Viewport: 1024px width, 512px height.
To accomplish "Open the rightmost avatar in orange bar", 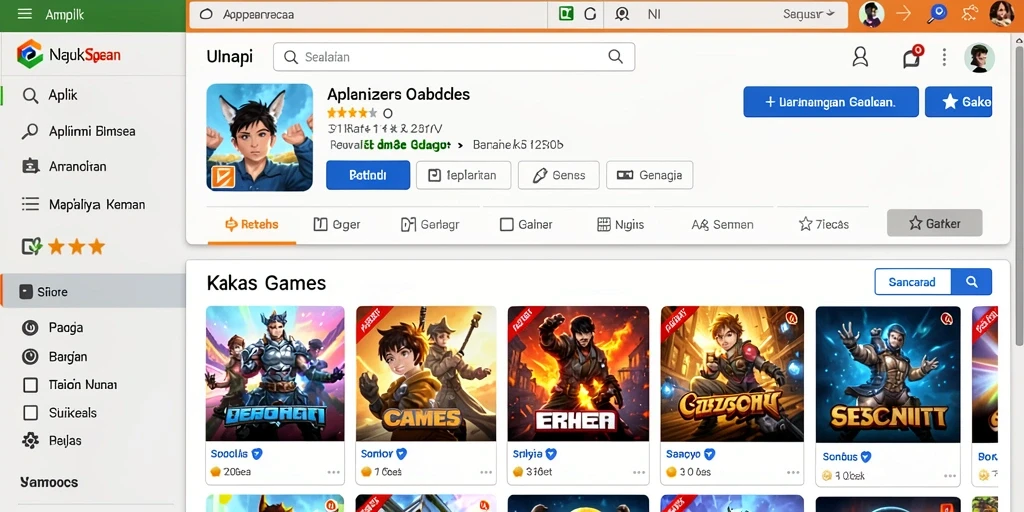I will coord(1002,14).
